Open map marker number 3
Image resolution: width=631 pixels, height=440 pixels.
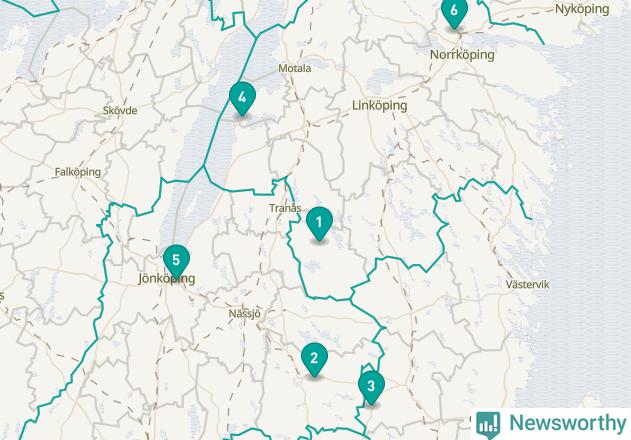[x=371, y=388]
